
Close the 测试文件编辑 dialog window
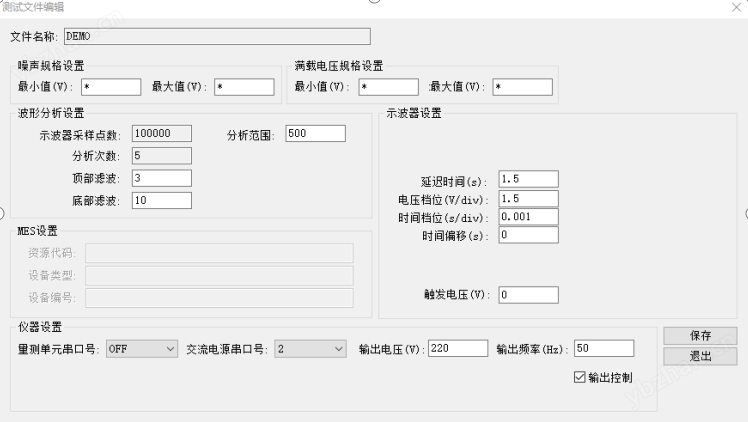736,7
